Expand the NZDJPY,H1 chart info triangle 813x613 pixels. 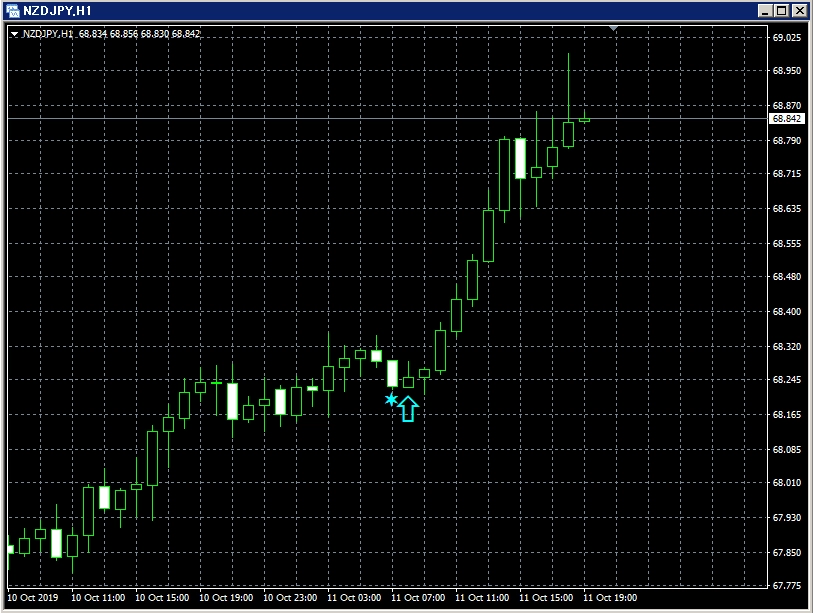[x=15, y=34]
